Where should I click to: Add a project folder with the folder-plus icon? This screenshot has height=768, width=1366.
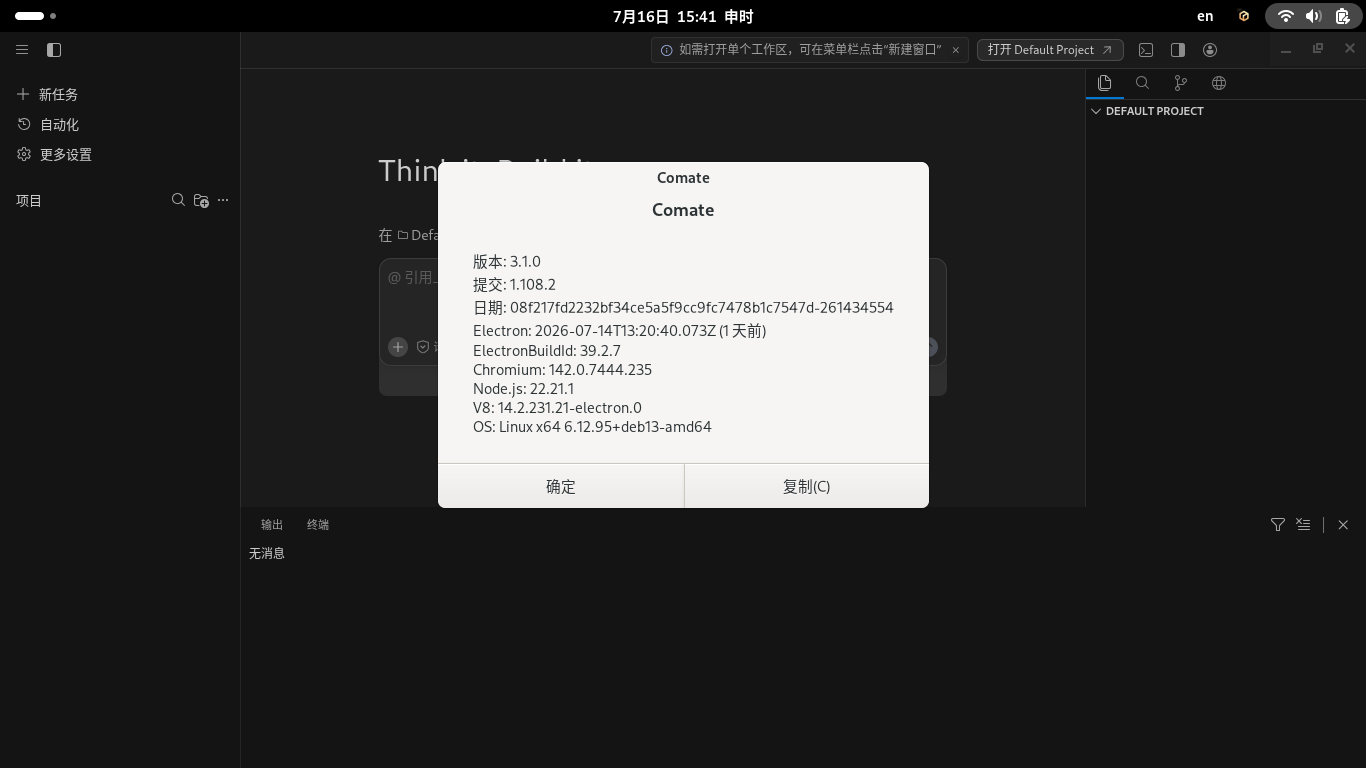[x=201, y=200]
